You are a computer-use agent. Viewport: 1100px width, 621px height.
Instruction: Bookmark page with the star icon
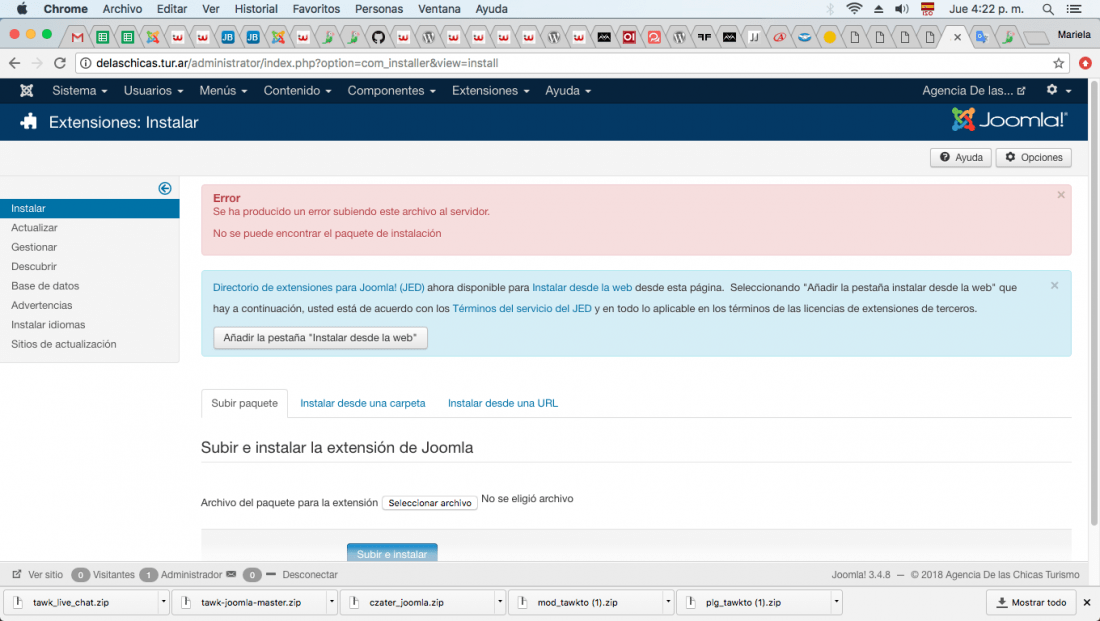pos(1058,63)
